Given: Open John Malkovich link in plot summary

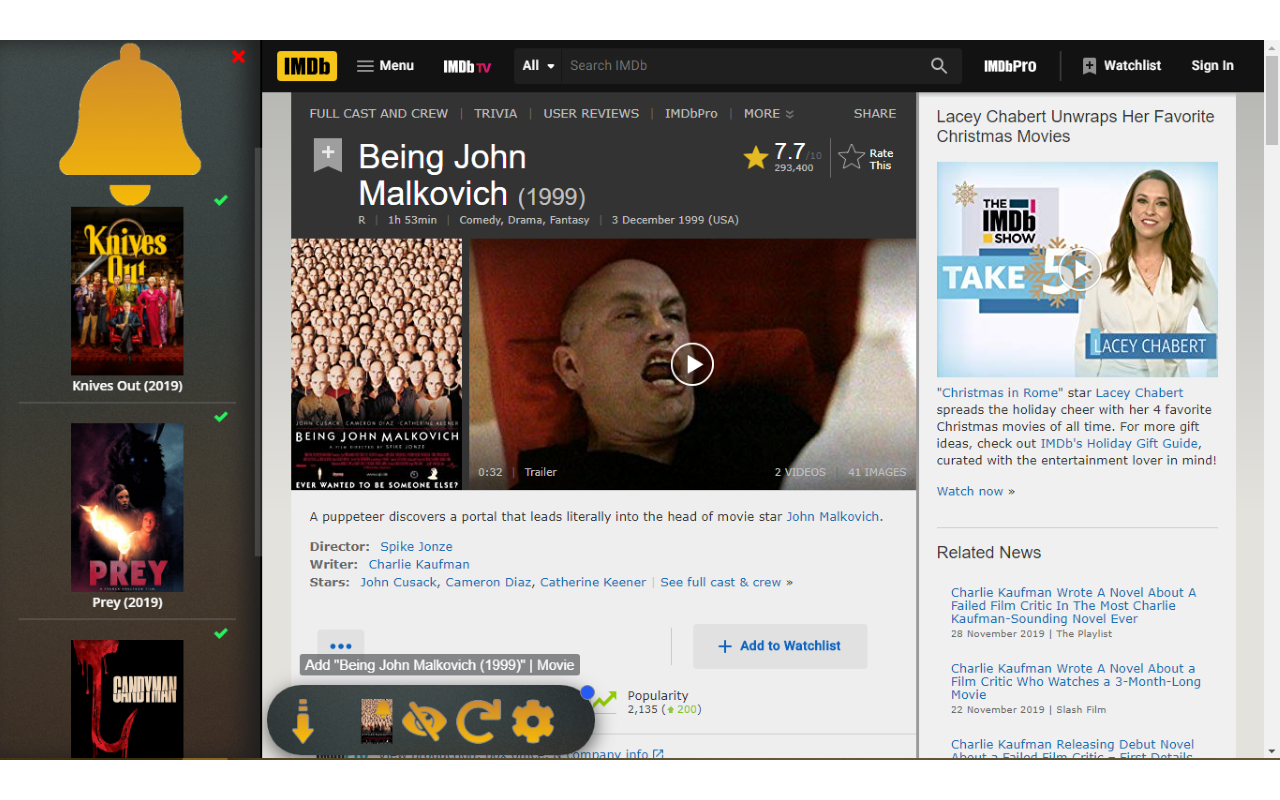Looking at the screenshot, I should click(833, 517).
